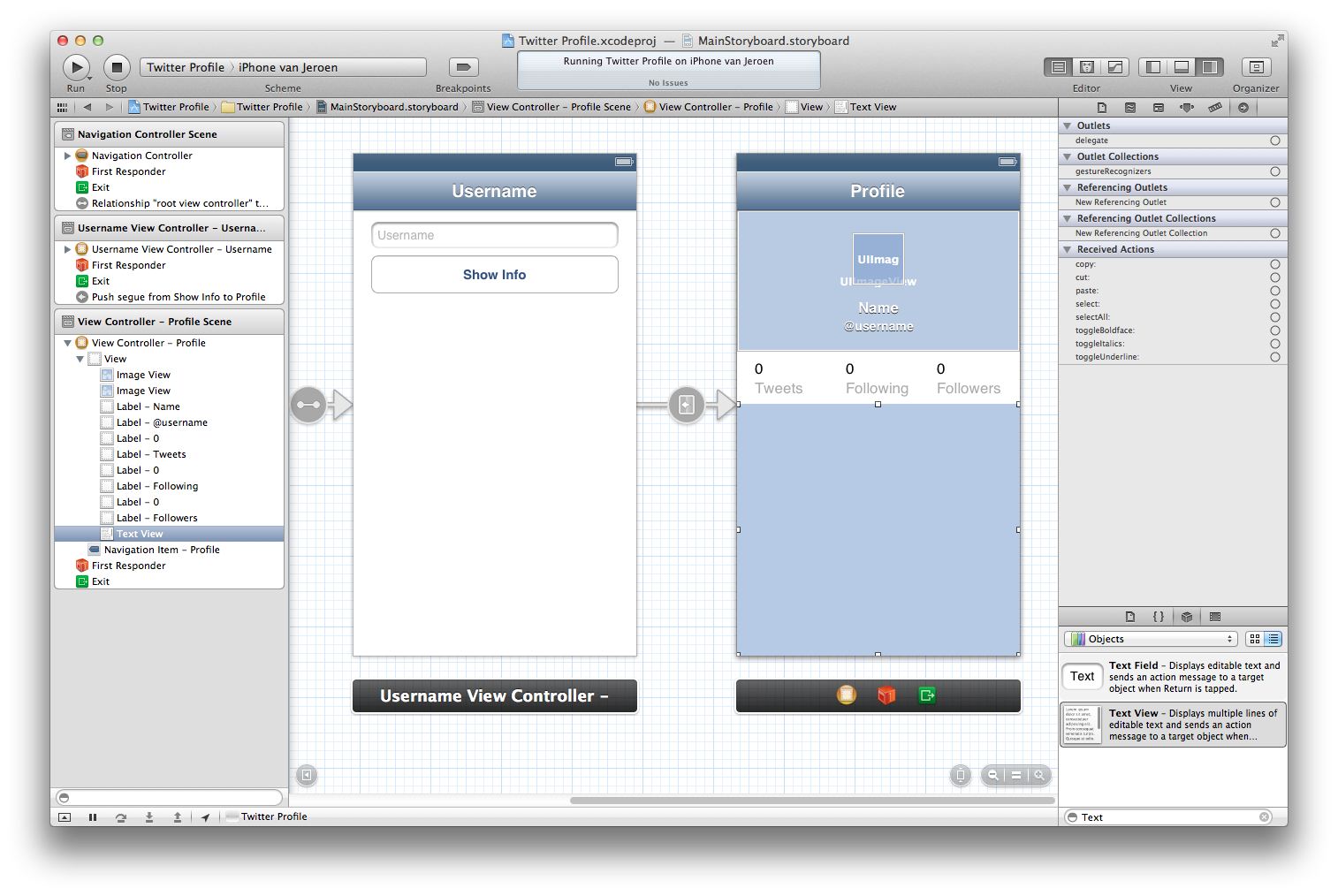Collapse the Received Actions section

pos(1068,249)
